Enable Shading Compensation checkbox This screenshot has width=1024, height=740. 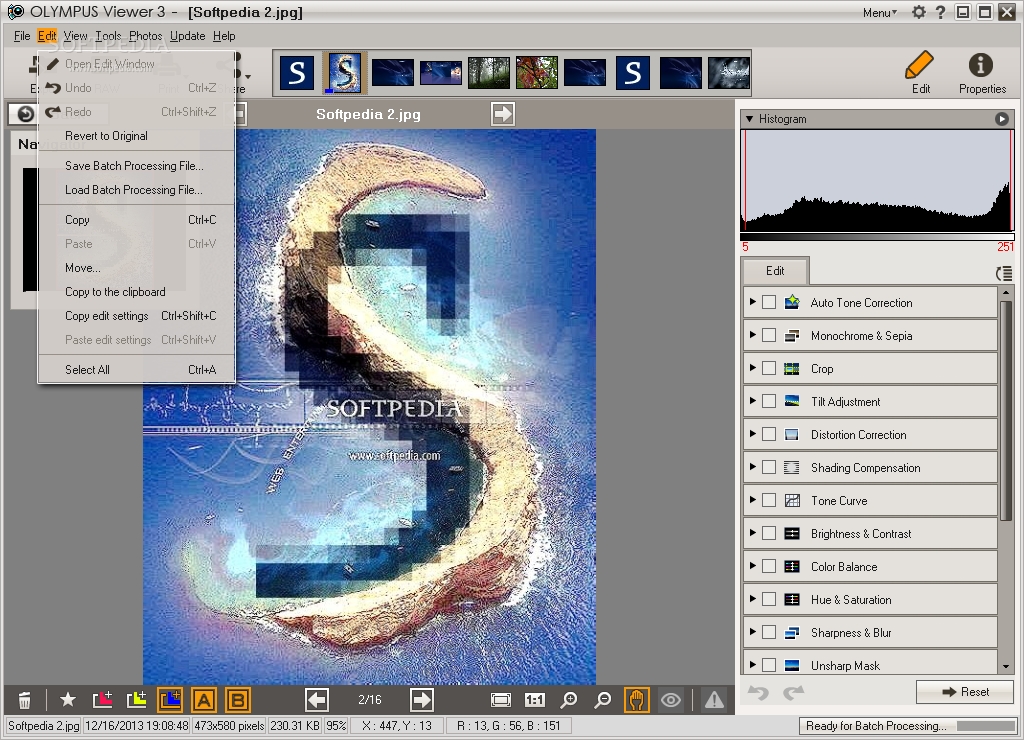[x=769, y=468]
